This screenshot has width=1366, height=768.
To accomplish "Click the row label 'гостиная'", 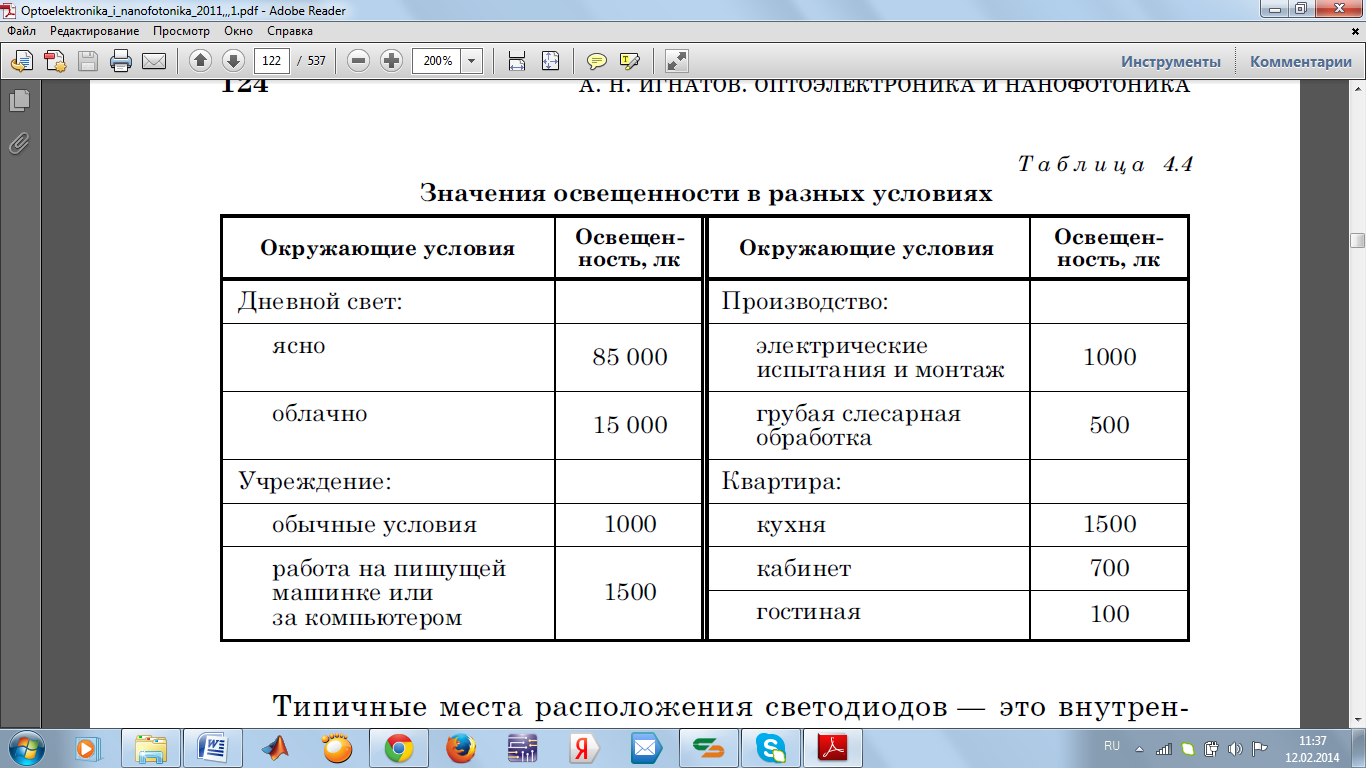I will coord(808,612).
